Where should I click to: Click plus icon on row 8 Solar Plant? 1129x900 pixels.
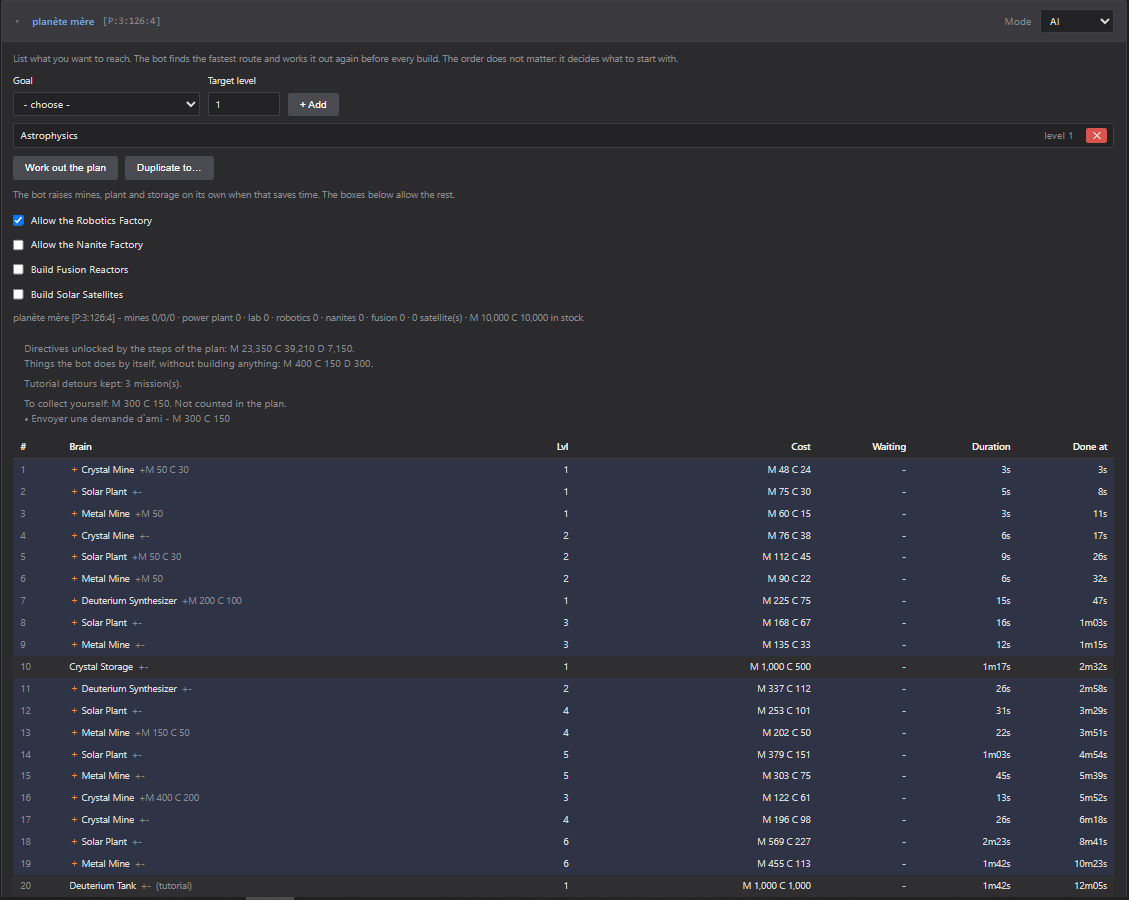pyautogui.click(x=74, y=623)
